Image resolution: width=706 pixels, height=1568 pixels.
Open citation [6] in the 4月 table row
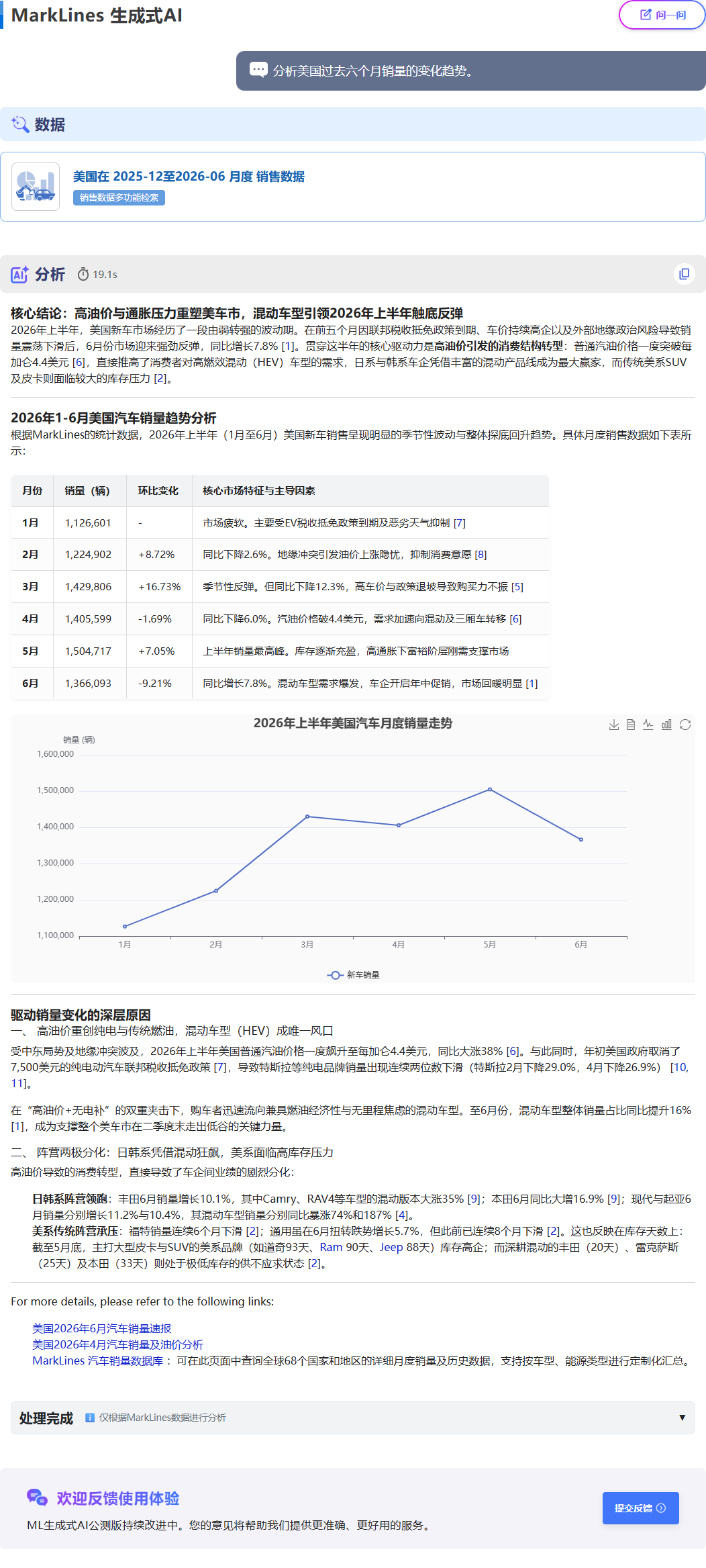[x=515, y=619]
